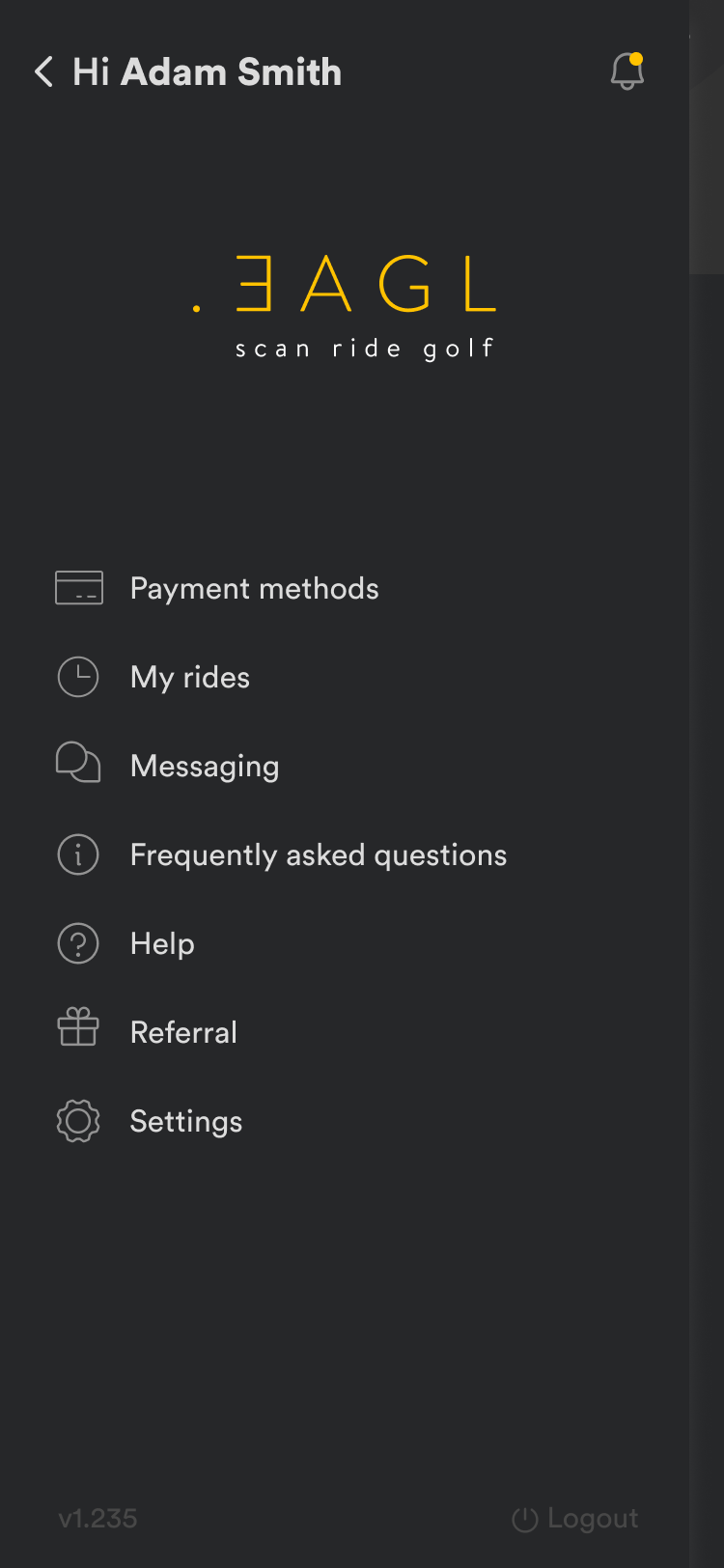
Task: Tap the back chevron arrow
Action: tap(43, 71)
